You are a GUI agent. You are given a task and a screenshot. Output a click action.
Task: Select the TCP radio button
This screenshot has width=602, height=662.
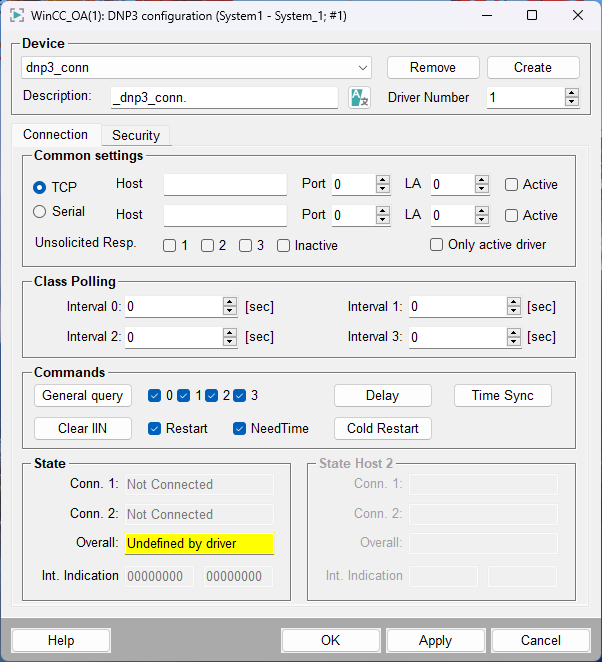(x=40, y=187)
